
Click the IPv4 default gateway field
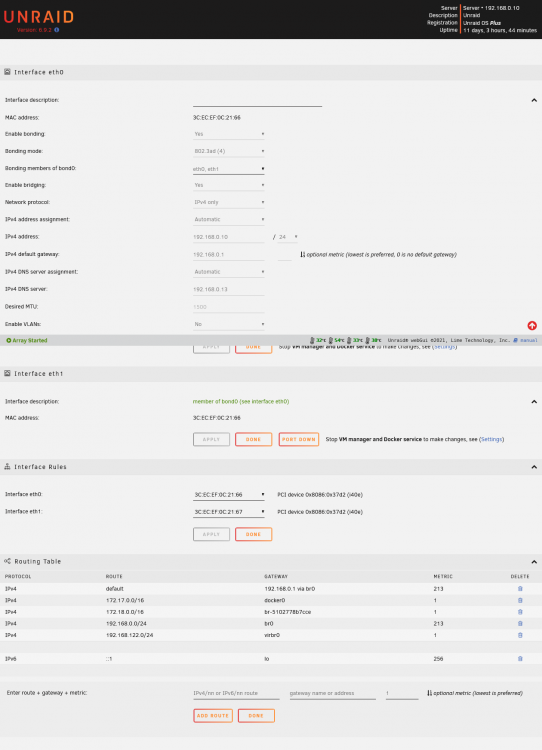(229, 254)
